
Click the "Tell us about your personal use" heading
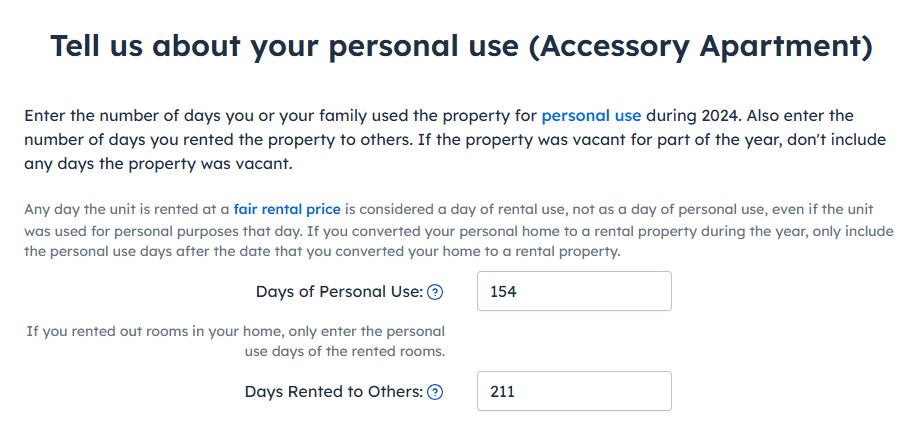pyautogui.click(x=287, y=46)
